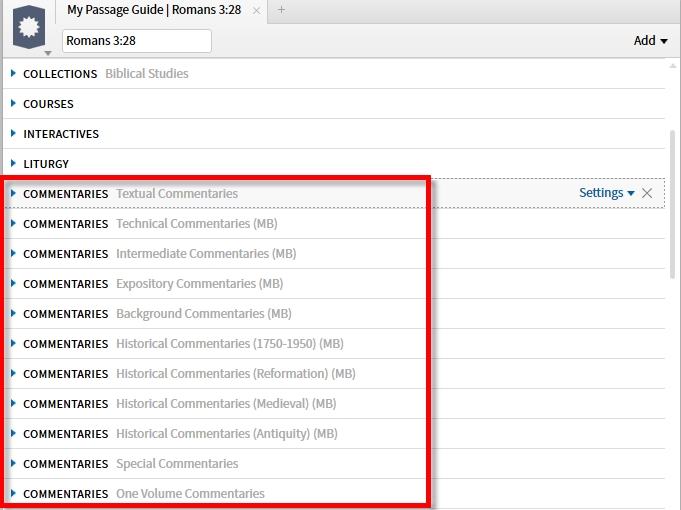Open the Settings dropdown for Textual Commentaries
Image resolution: width=681 pixels, height=510 pixels.
(607, 193)
